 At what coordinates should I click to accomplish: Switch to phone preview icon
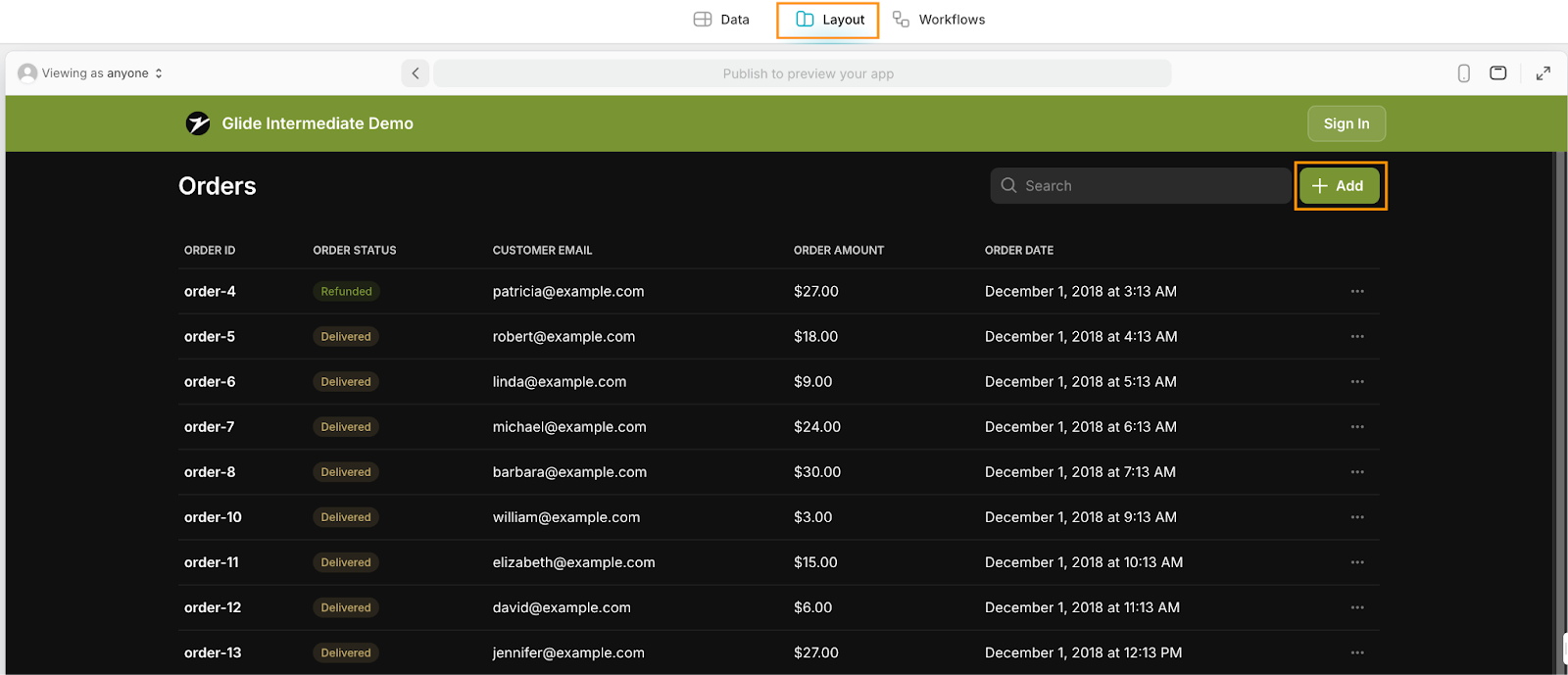click(1464, 73)
